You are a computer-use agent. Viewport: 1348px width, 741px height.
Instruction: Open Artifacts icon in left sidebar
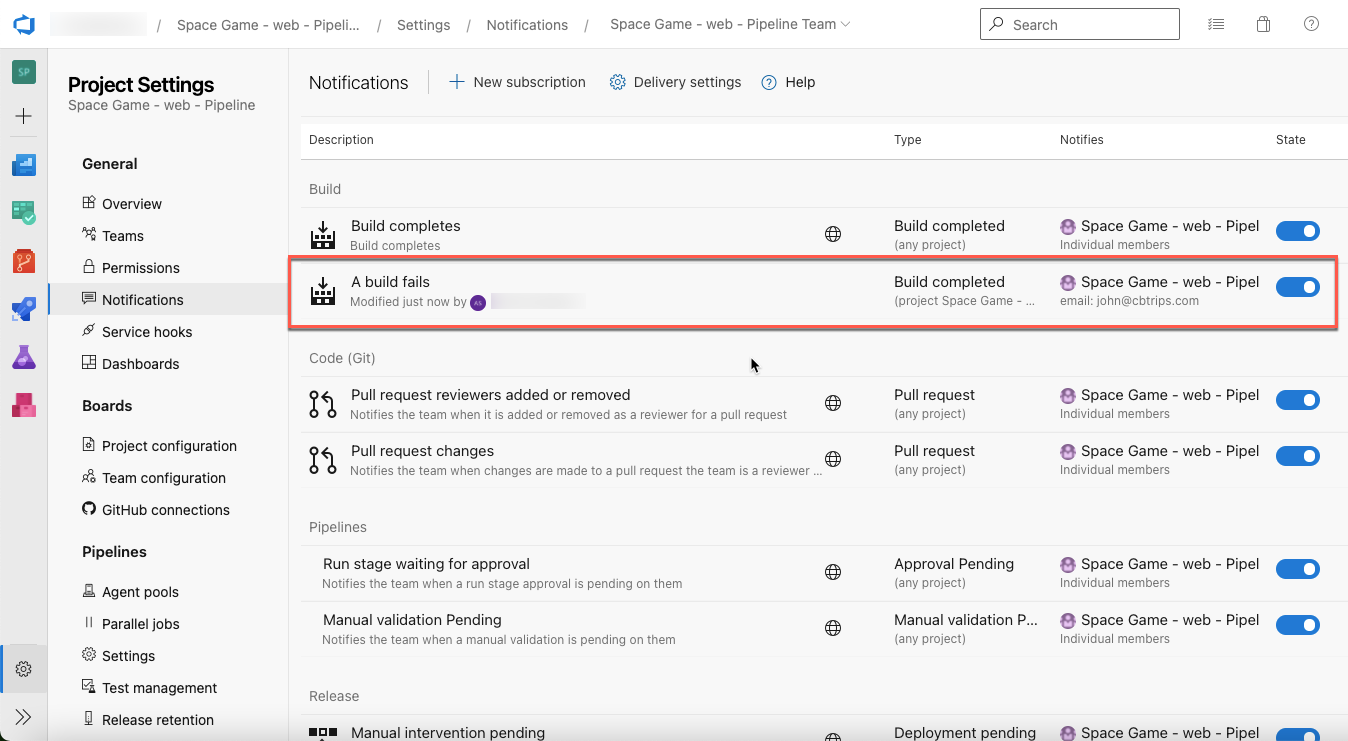[x=24, y=405]
